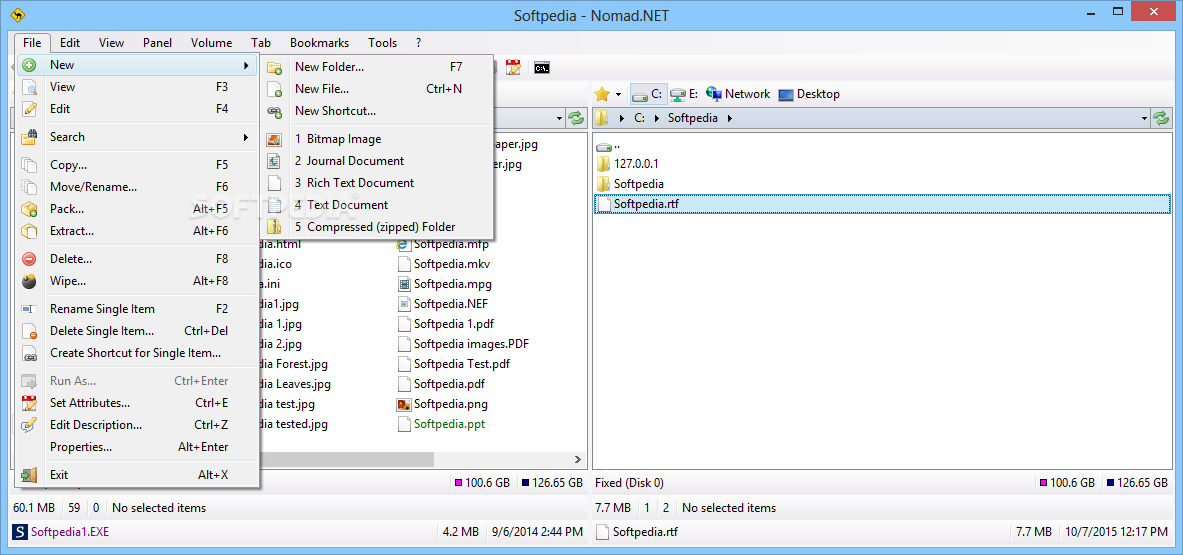Expand the bookmarks star dropdown arrow
1183x555 pixels.
point(618,95)
